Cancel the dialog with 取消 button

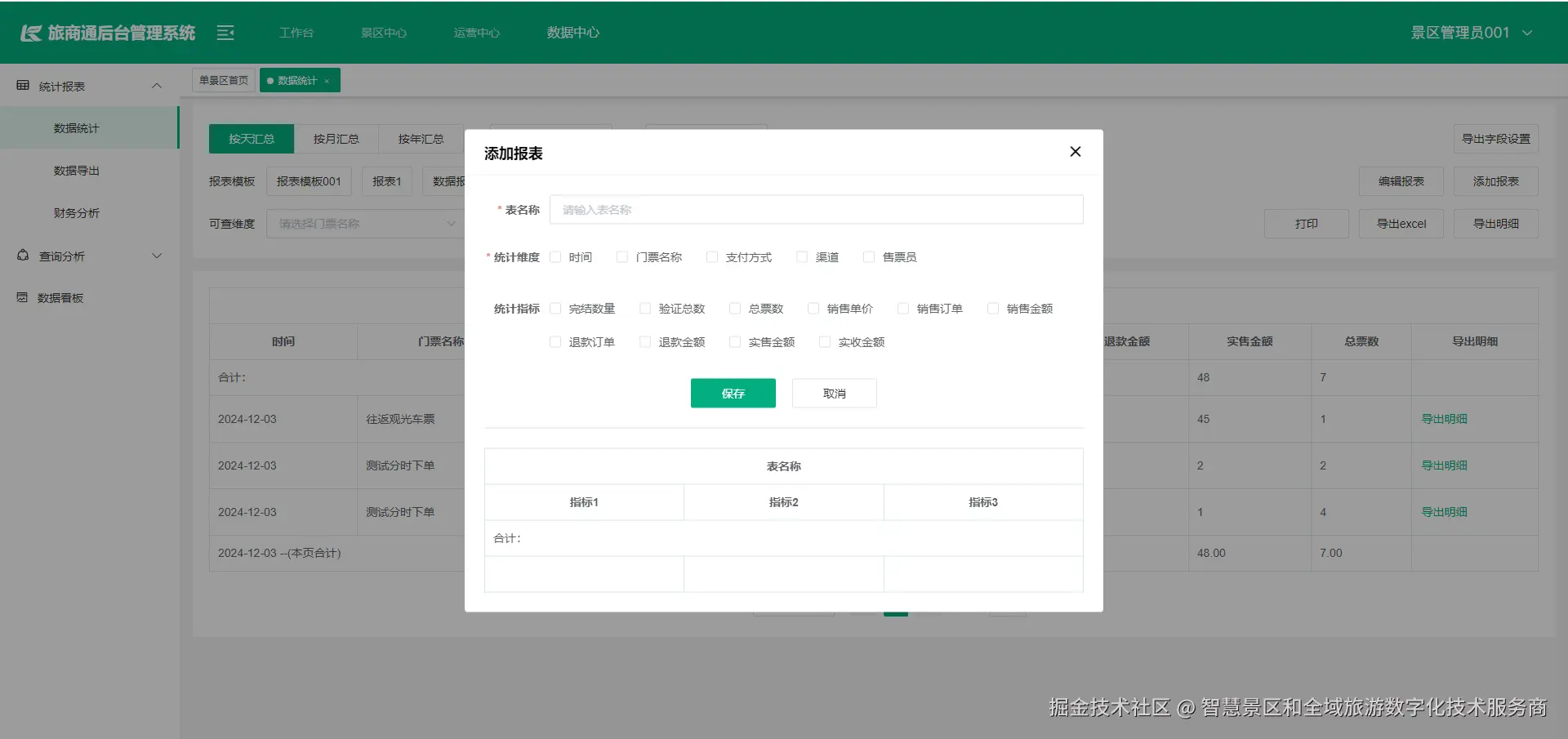tap(834, 393)
